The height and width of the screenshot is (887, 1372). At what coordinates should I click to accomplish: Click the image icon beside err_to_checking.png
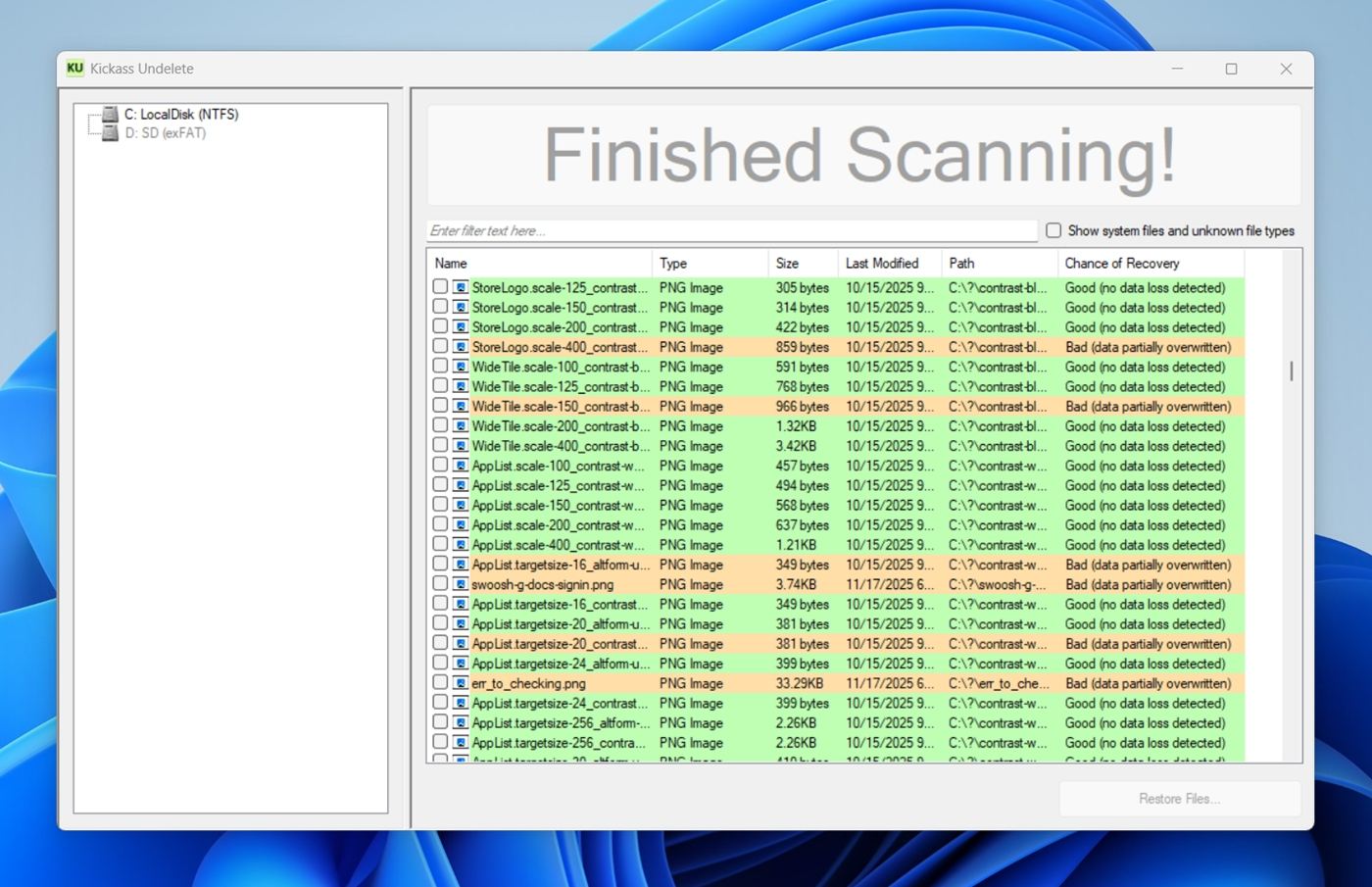tap(460, 683)
